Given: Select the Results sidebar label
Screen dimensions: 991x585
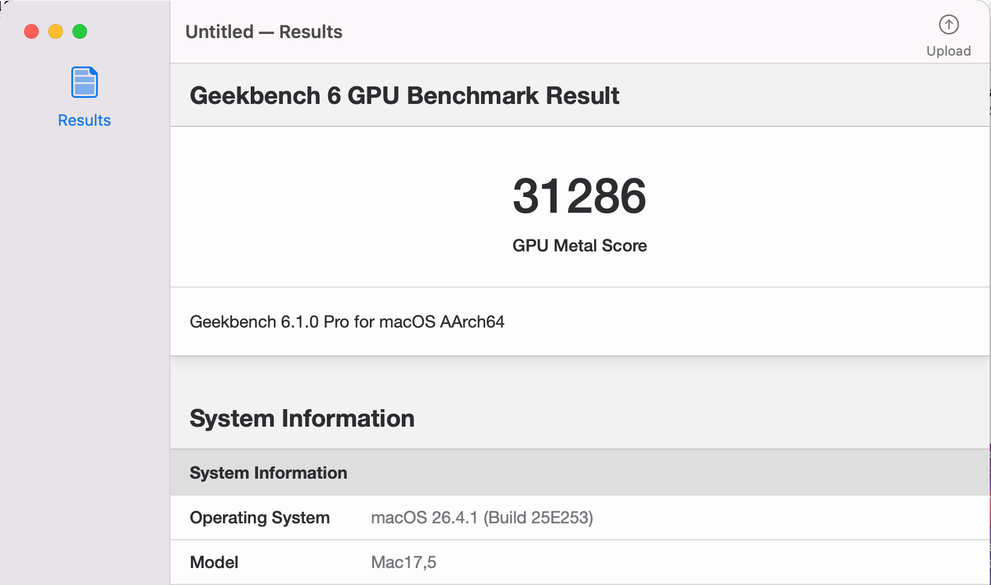Looking at the screenshot, I should click(x=84, y=120).
